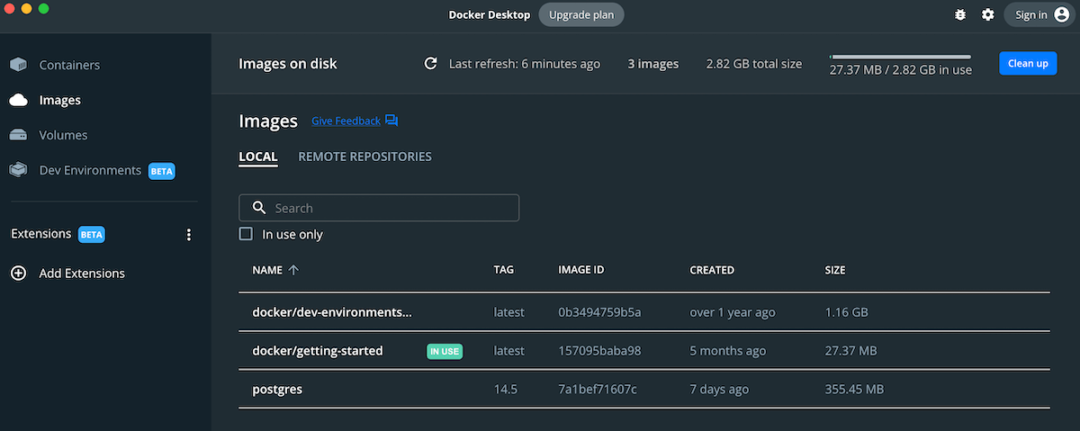The width and height of the screenshot is (1080, 431).
Task: Click the Clean up button
Action: (1027, 63)
